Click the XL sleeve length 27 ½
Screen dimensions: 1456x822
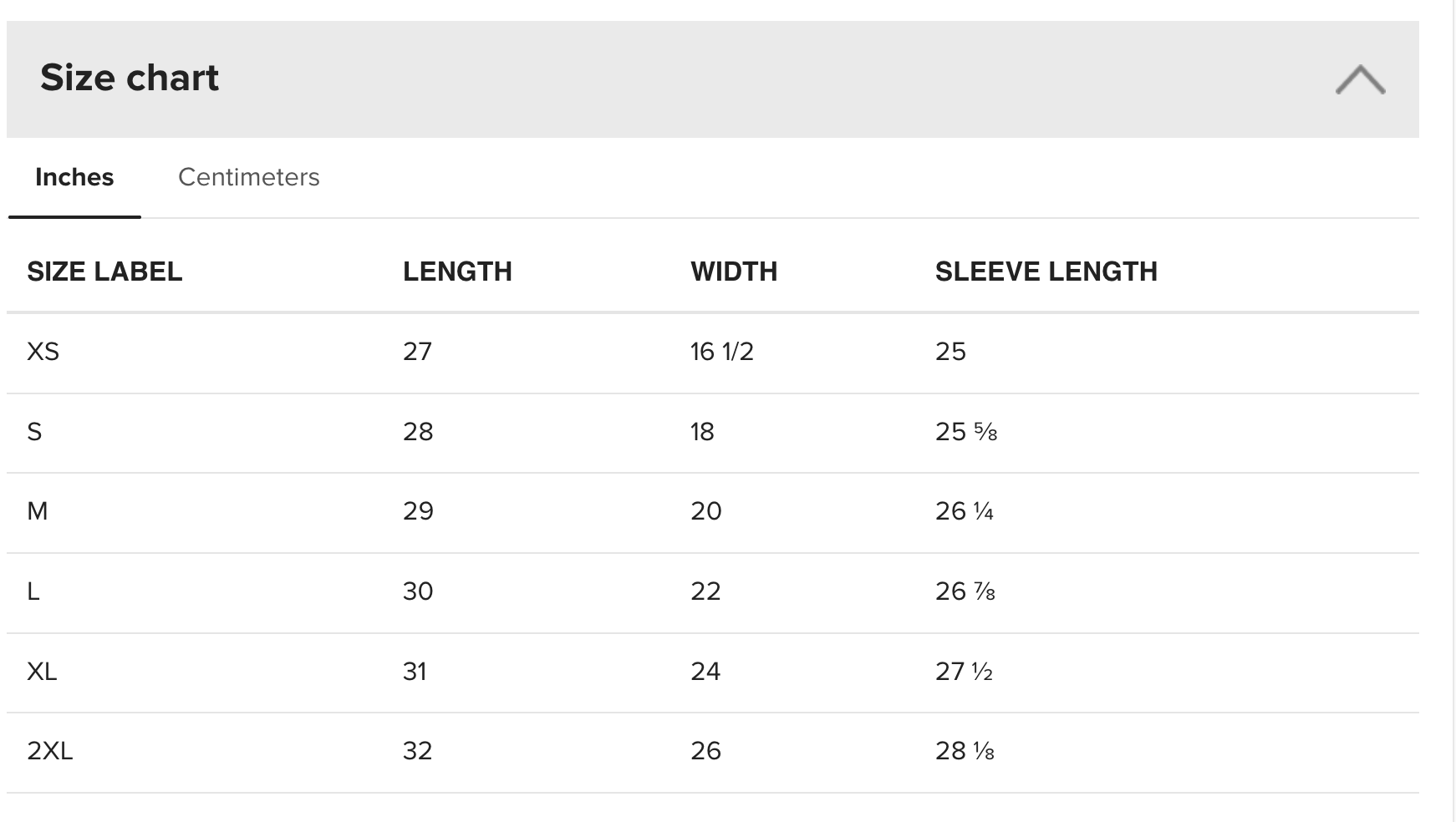click(x=964, y=672)
